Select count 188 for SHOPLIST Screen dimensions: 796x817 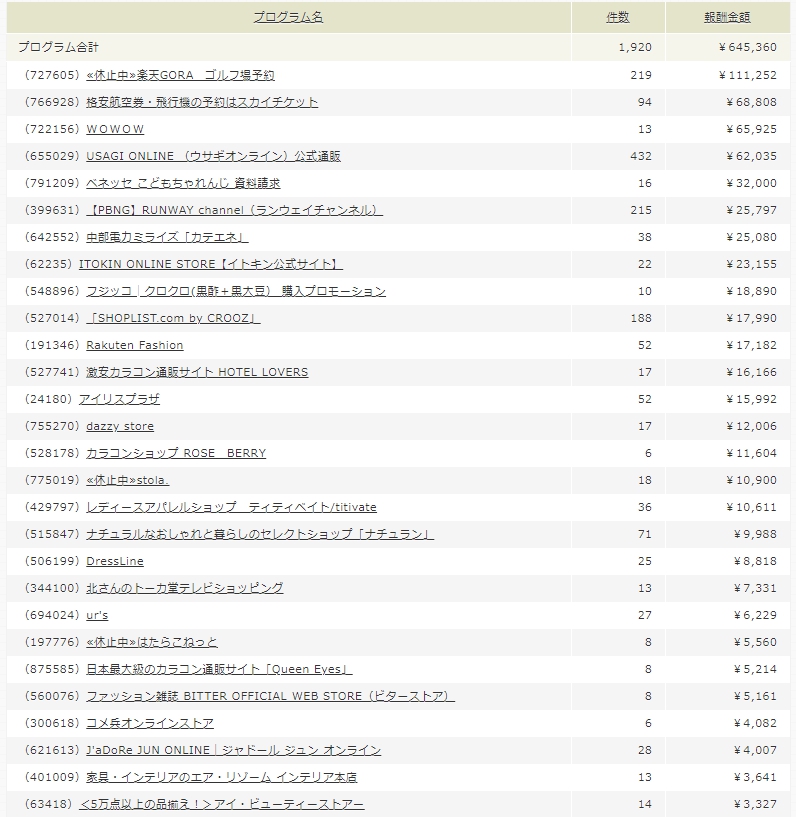click(641, 318)
